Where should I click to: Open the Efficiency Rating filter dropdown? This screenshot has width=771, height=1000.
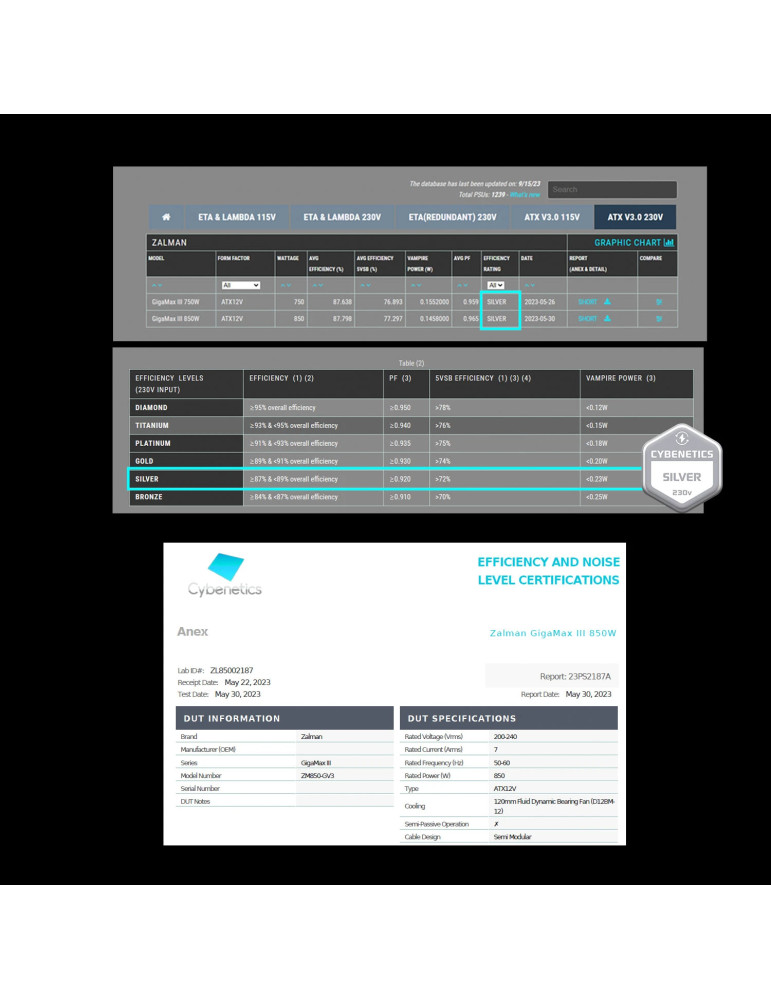[x=494, y=285]
